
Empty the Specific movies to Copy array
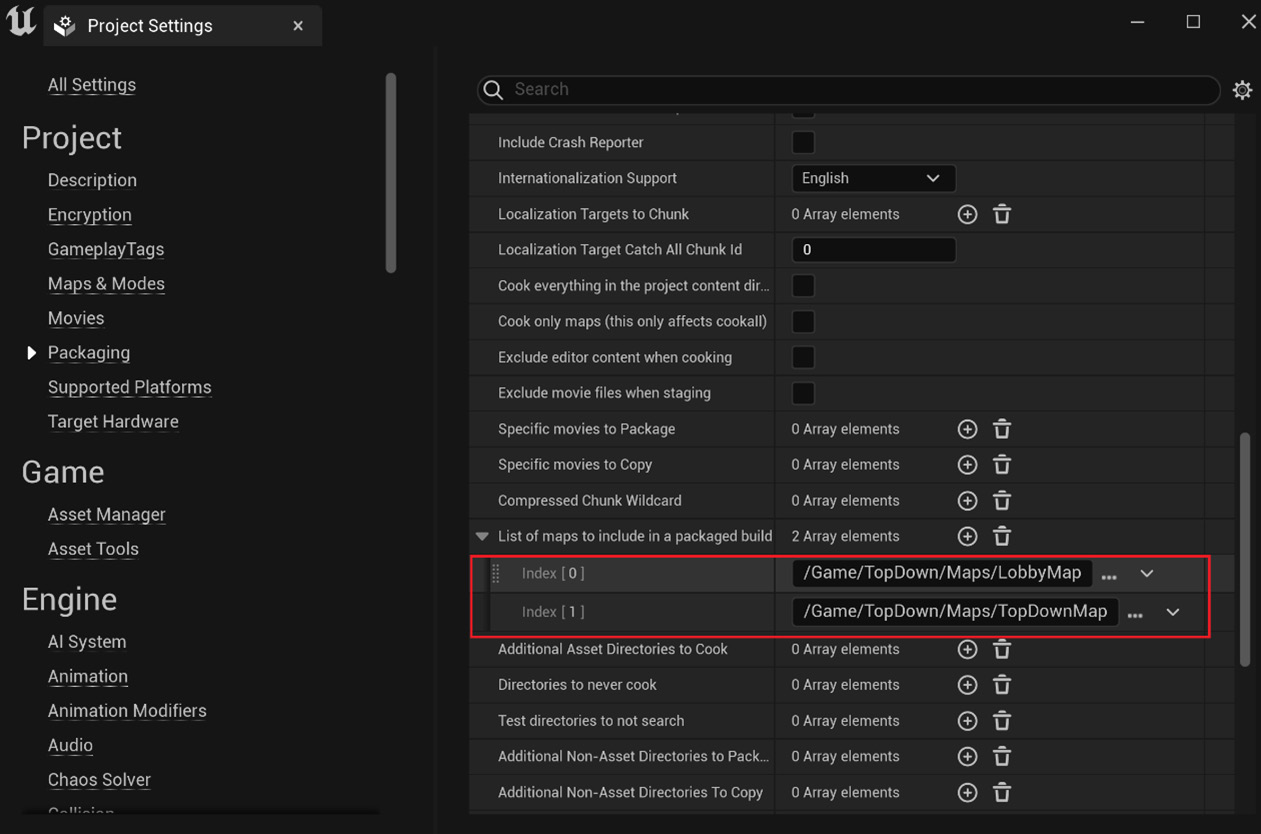1002,465
